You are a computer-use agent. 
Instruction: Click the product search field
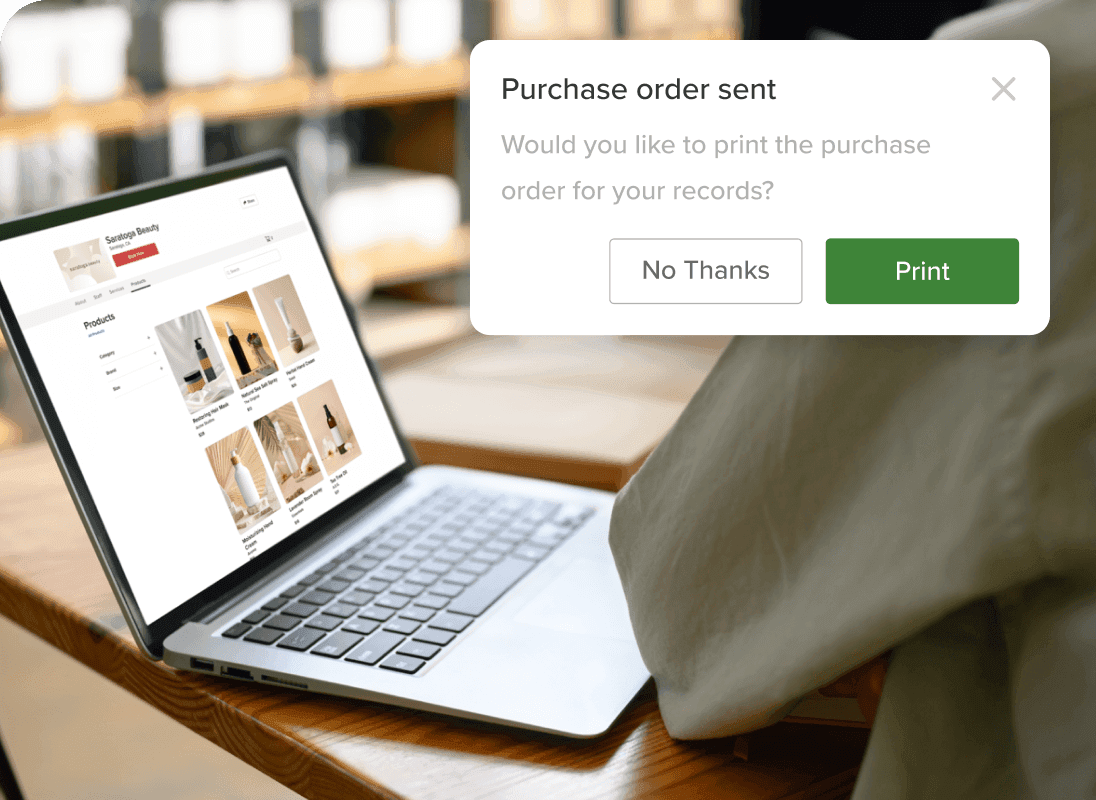[252, 264]
